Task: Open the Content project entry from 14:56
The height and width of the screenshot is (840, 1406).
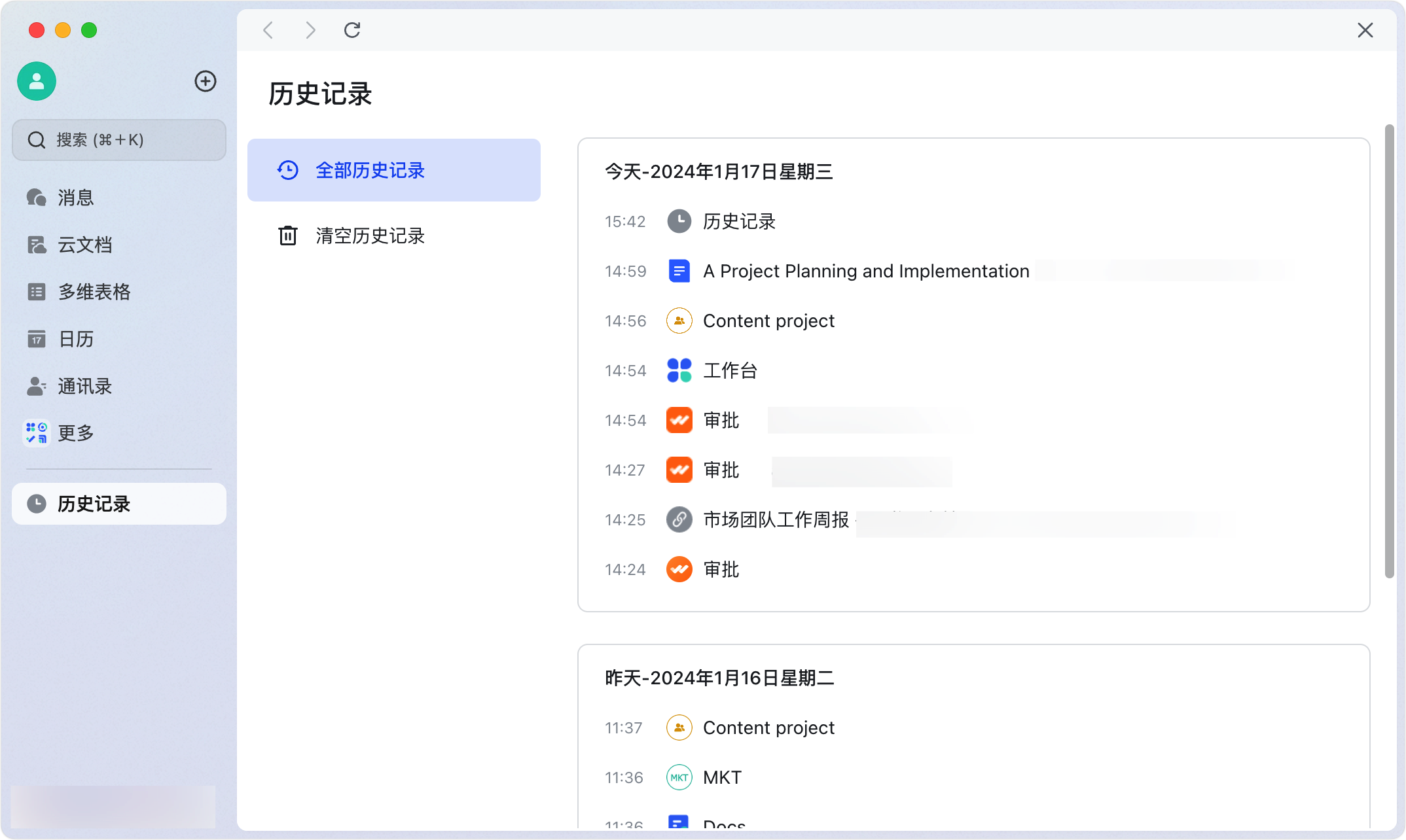Action: [768, 321]
